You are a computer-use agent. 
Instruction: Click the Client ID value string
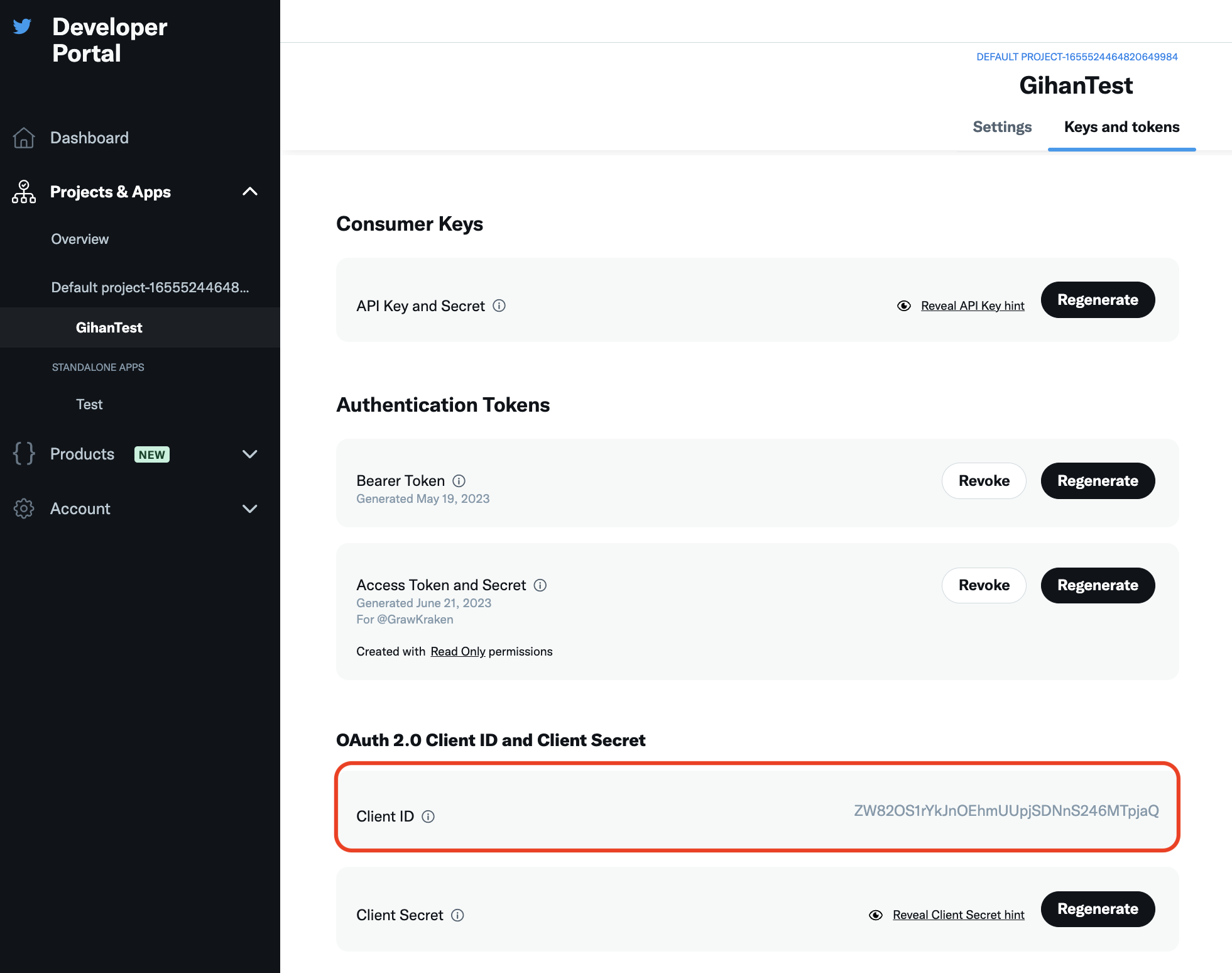[x=1006, y=811]
